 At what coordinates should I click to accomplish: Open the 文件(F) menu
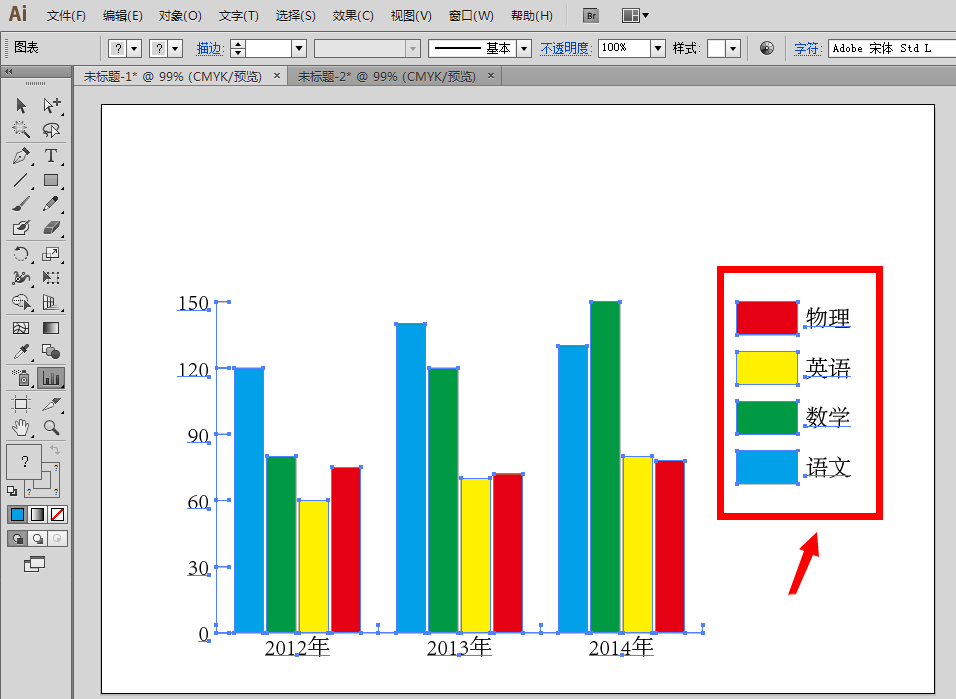point(66,16)
